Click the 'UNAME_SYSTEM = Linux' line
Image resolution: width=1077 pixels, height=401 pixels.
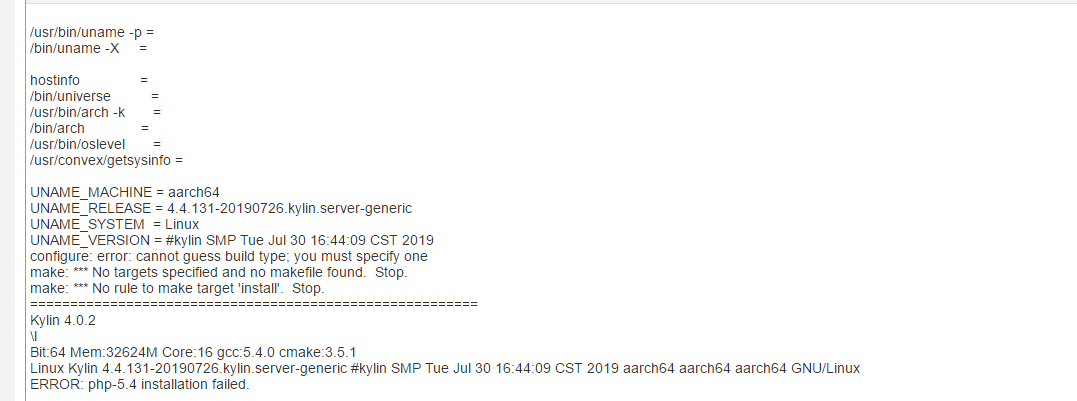(x=115, y=224)
